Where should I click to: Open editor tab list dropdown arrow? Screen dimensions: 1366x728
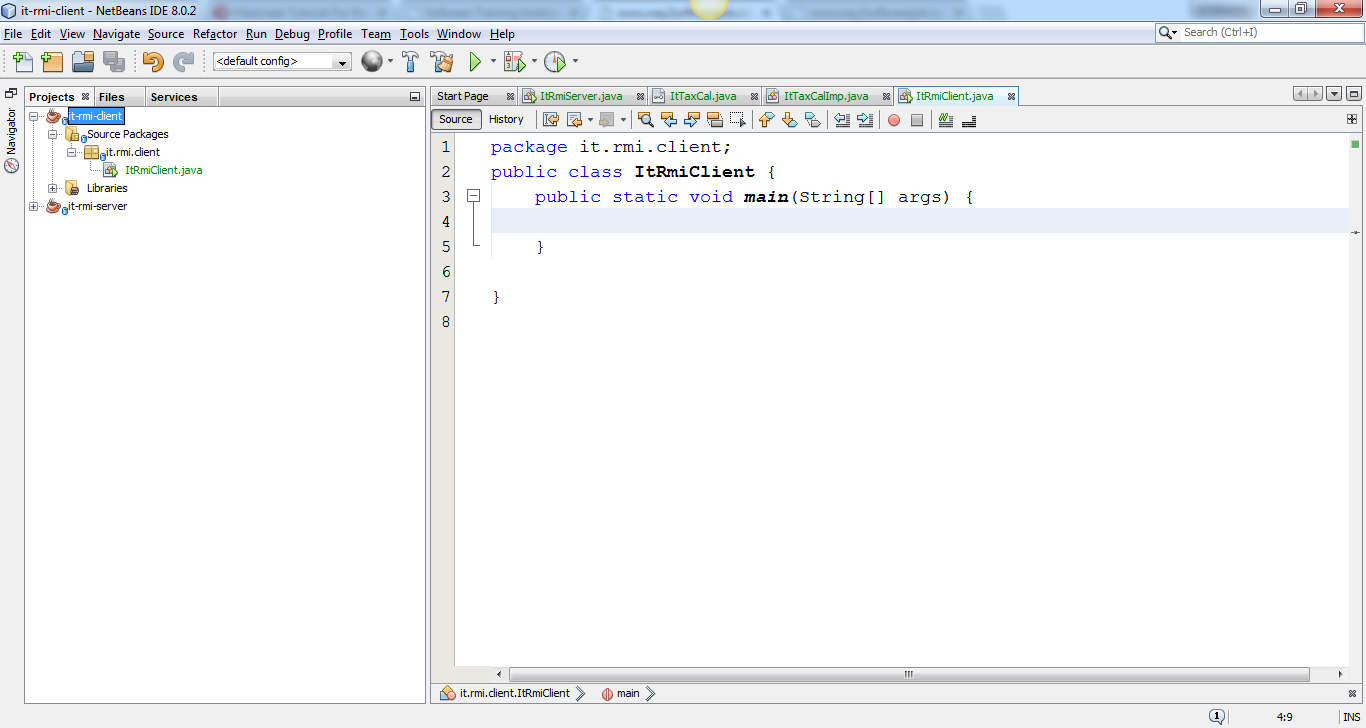[x=1334, y=94]
